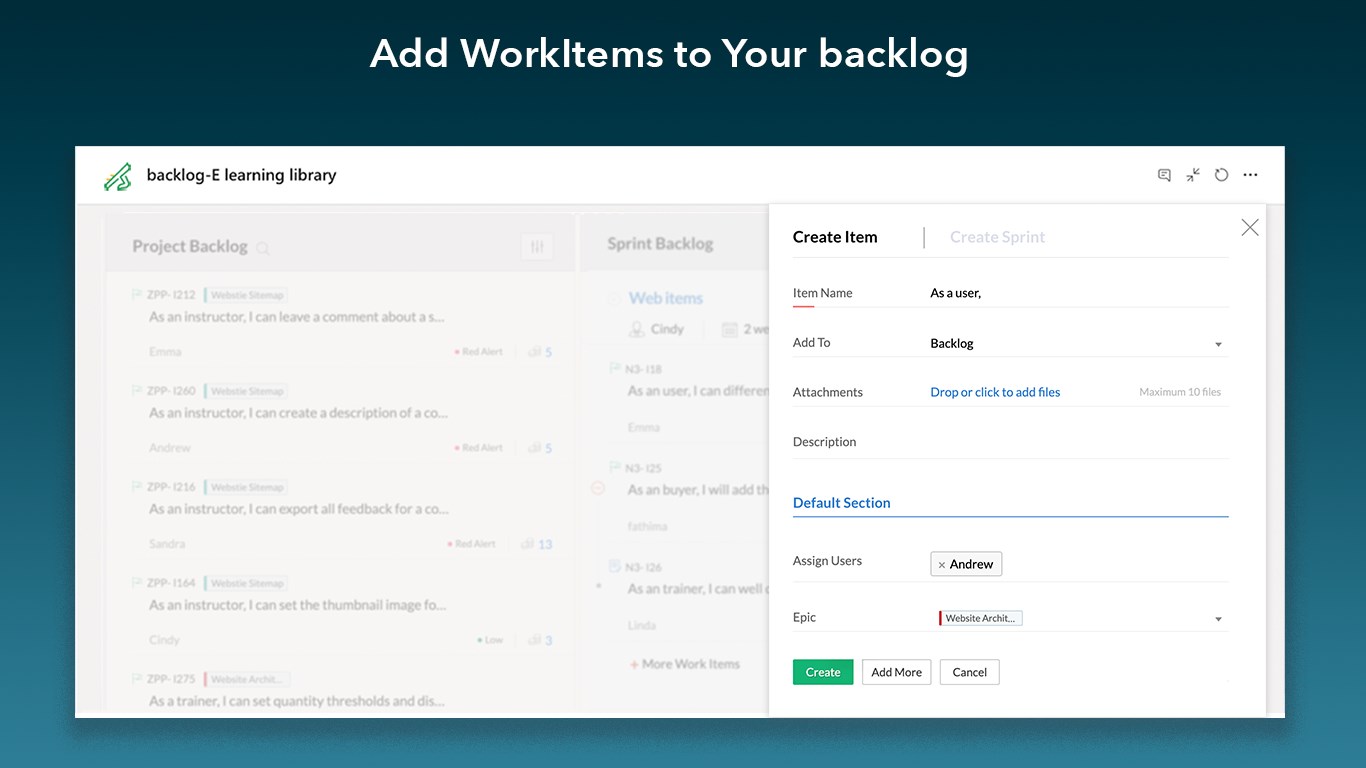Click the Sprint Backlog heading
This screenshot has width=1366, height=768.
[660, 243]
